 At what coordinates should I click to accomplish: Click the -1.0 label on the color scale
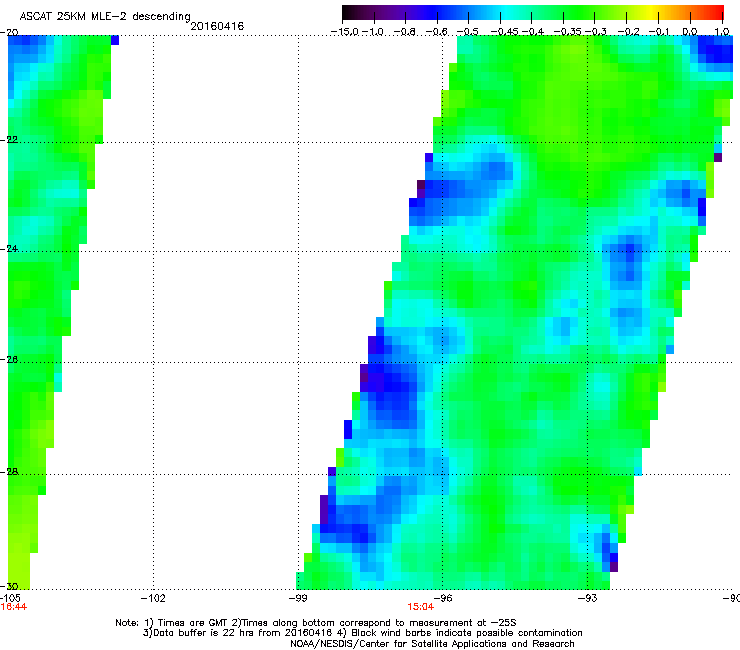pyautogui.click(x=373, y=32)
